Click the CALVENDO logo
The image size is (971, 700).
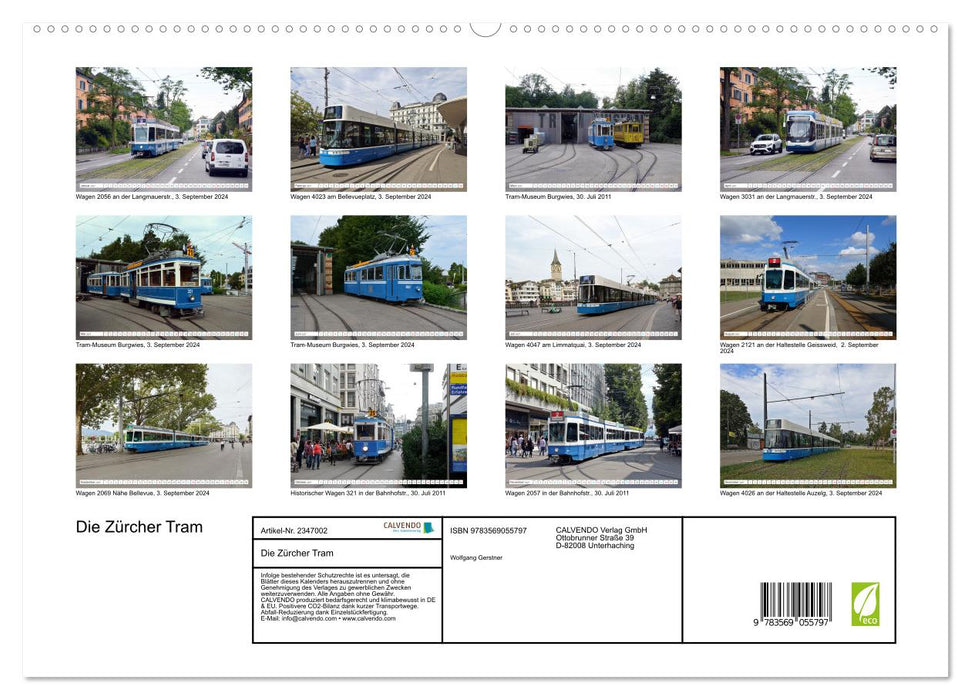point(408,527)
